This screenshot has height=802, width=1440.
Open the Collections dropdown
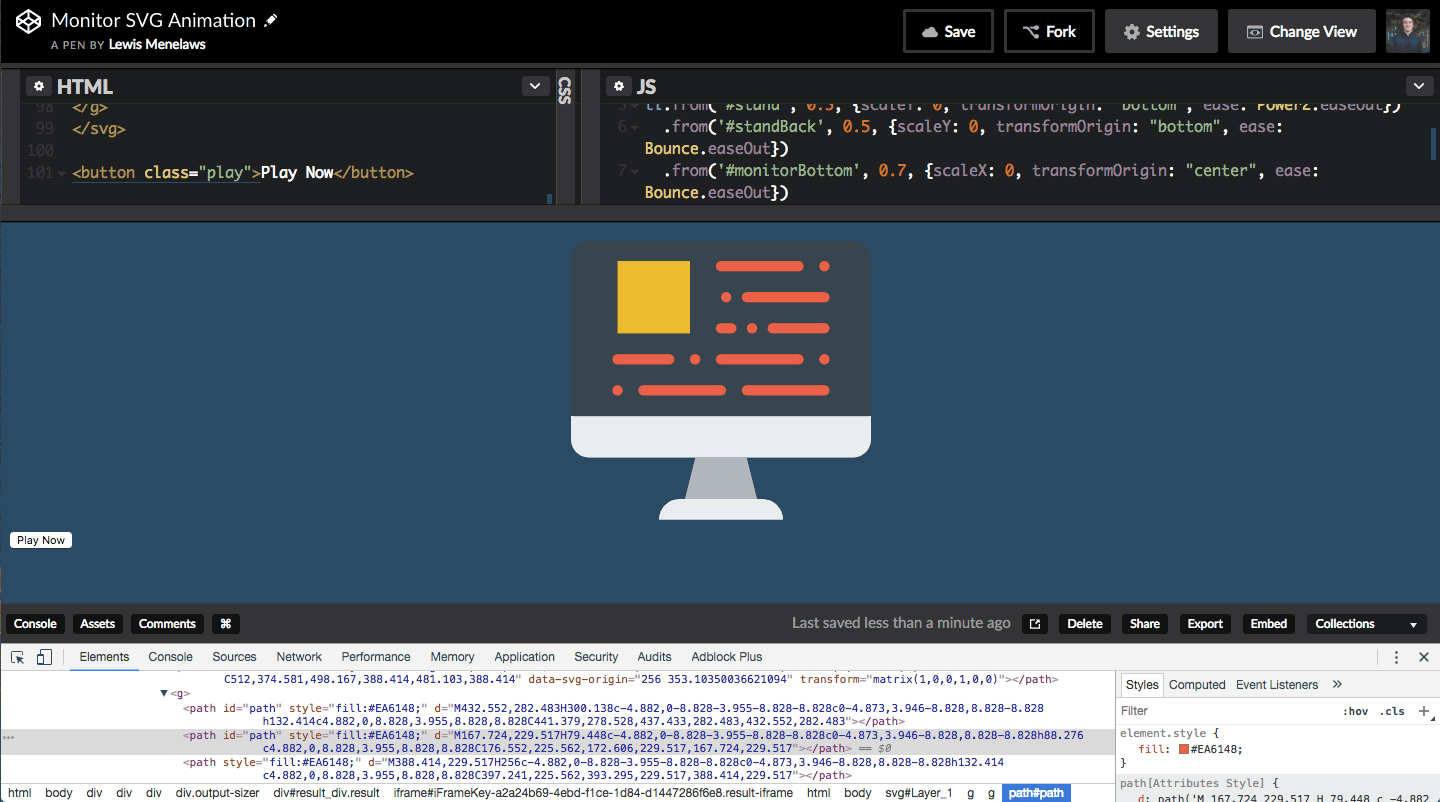pyautogui.click(x=1366, y=623)
